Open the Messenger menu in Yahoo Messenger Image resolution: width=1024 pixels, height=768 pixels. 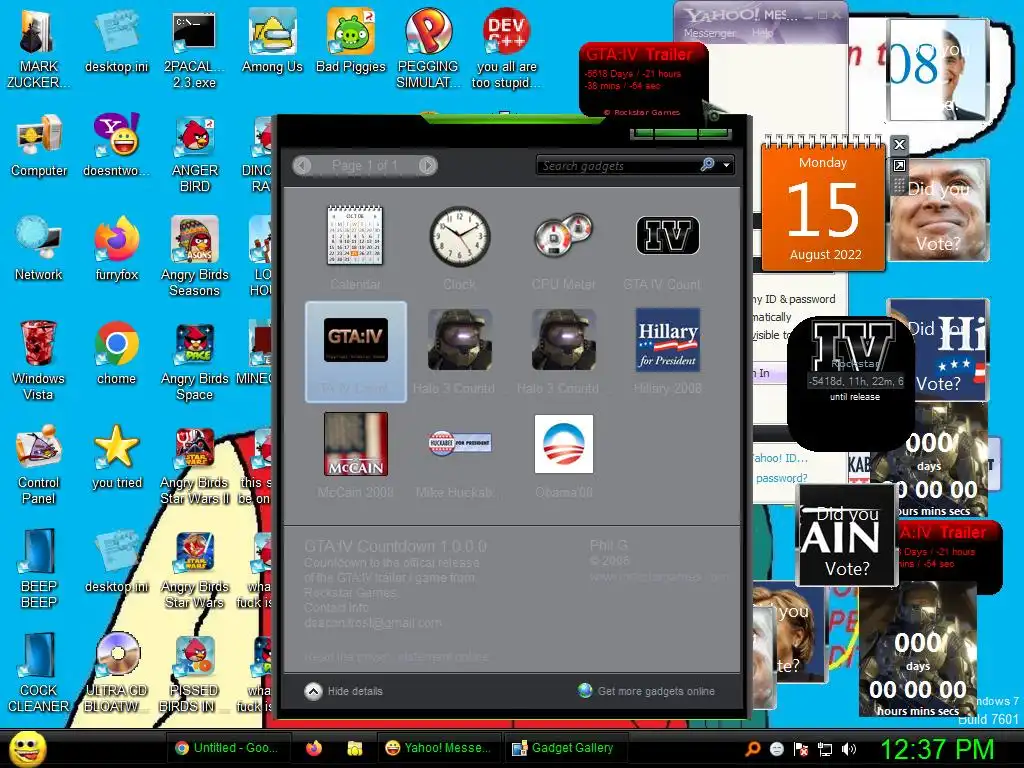coord(709,33)
